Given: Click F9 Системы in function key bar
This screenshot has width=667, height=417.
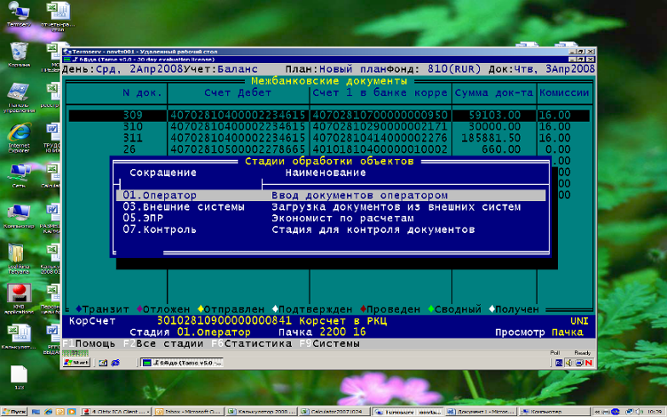Looking at the screenshot, I should click(330, 343).
